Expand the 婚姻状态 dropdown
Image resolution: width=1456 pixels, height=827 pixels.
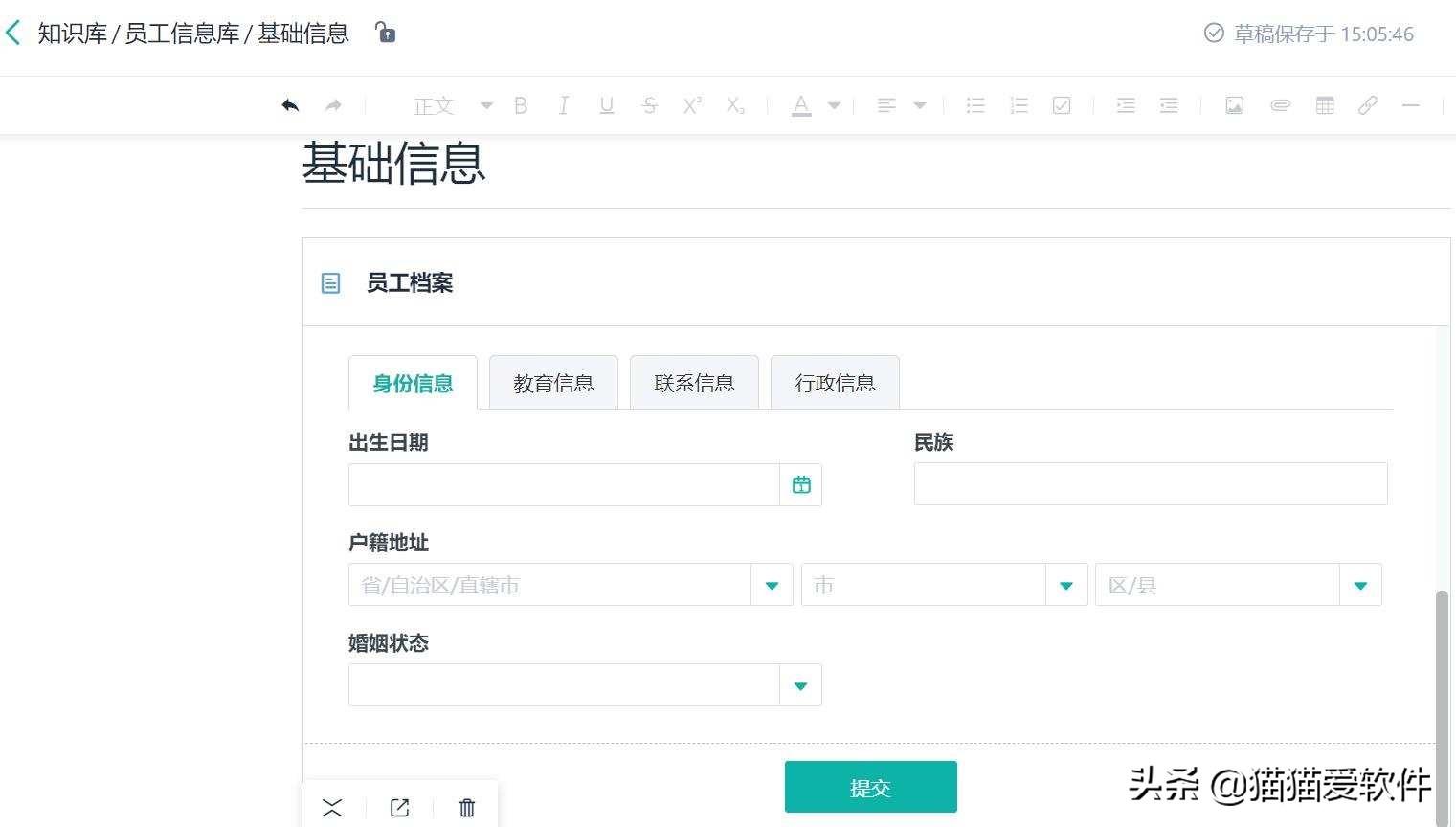coord(800,684)
